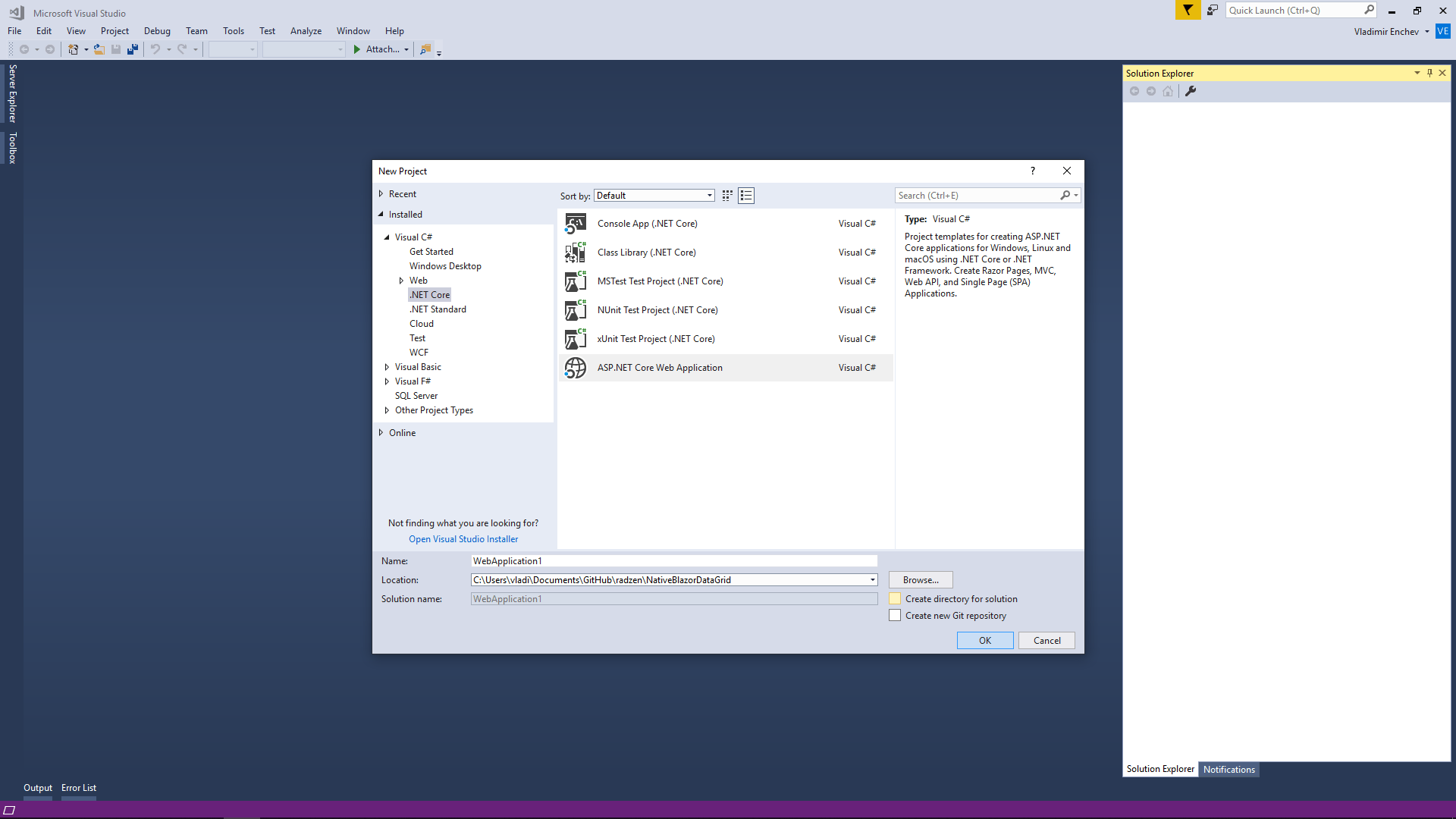This screenshot has height=819, width=1456.
Task: Enable Create new Git repository checkbox
Action: [895, 616]
